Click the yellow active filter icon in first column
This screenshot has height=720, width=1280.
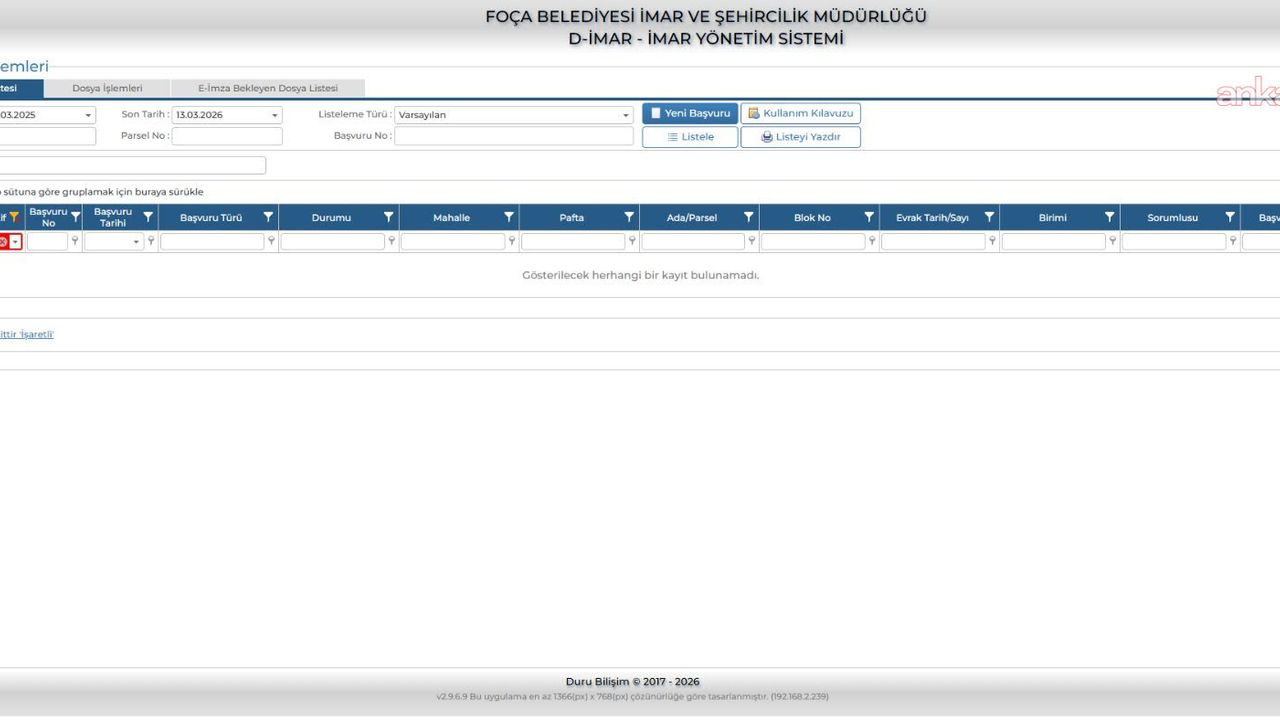click(14, 217)
